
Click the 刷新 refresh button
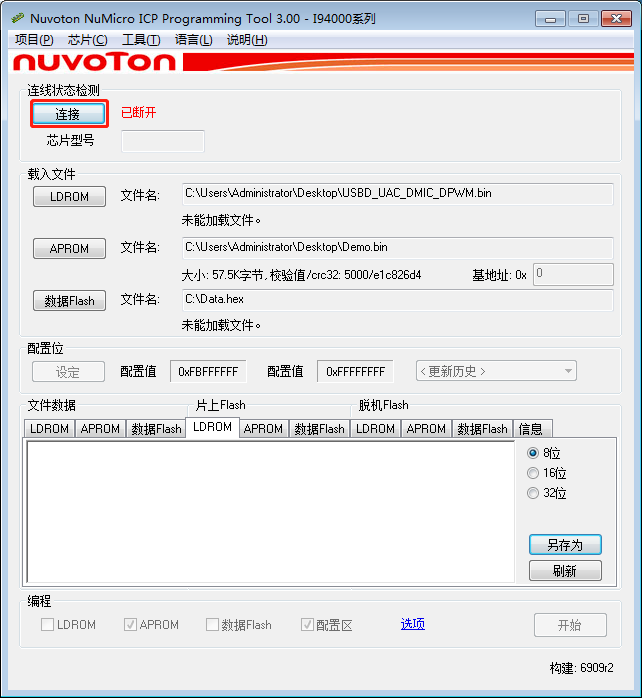pos(565,571)
